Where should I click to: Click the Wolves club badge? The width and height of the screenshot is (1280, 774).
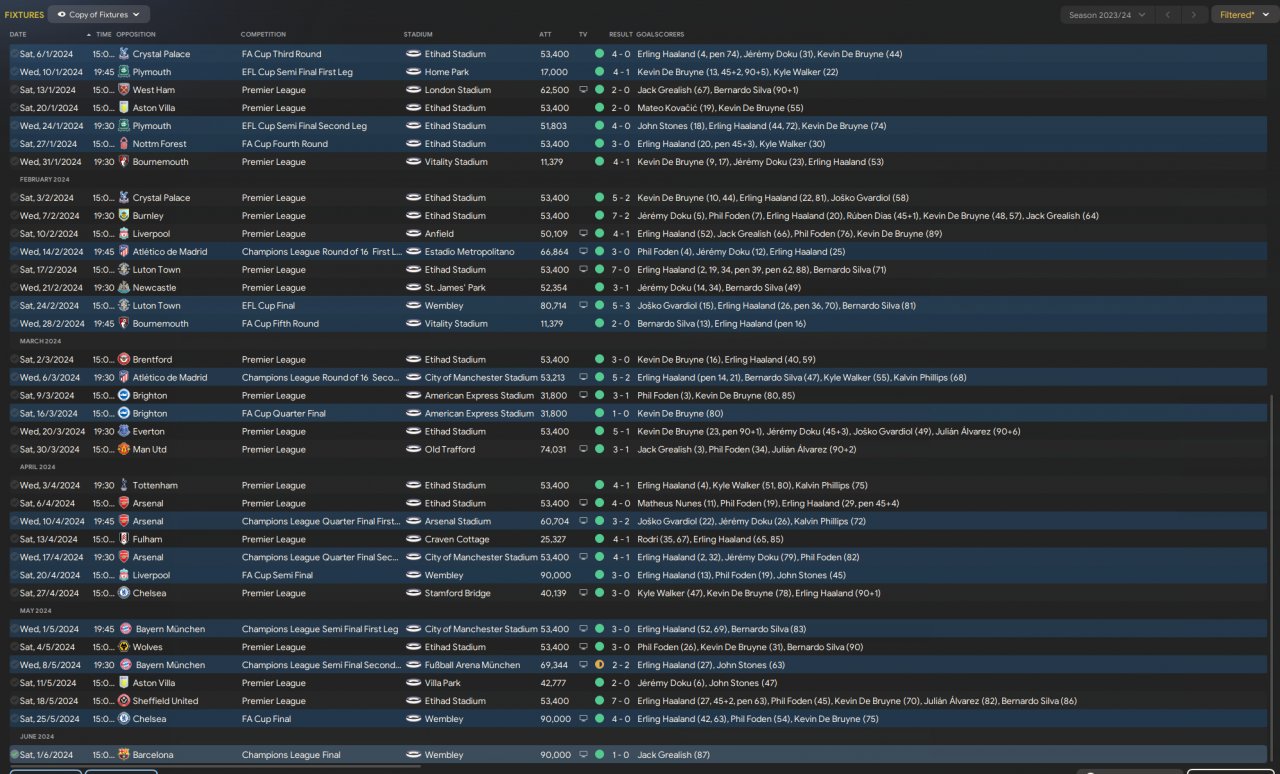tap(124, 648)
